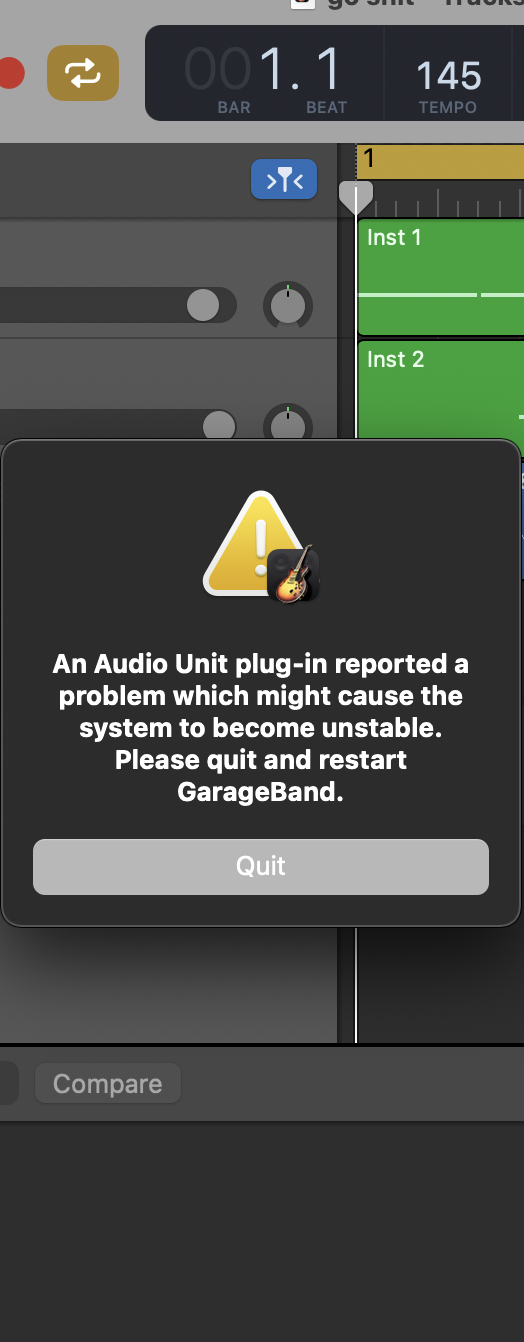The image size is (524, 1342).
Task: Click the GarageBand guitar icon badge
Action: click(294, 575)
